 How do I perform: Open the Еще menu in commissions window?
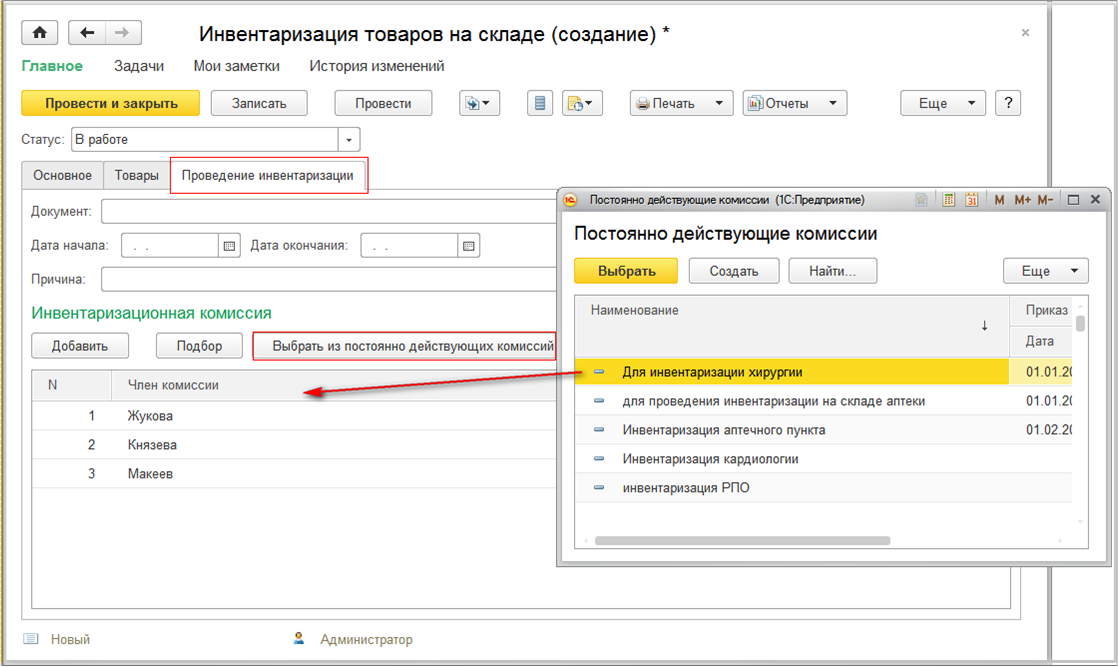coord(1046,270)
